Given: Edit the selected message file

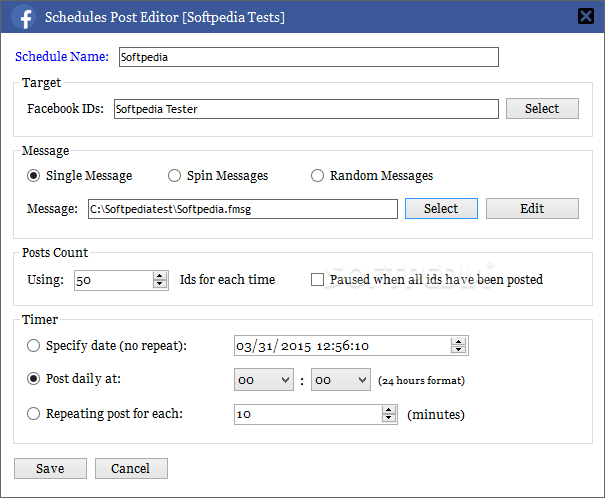Looking at the screenshot, I should [x=532, y=209].
